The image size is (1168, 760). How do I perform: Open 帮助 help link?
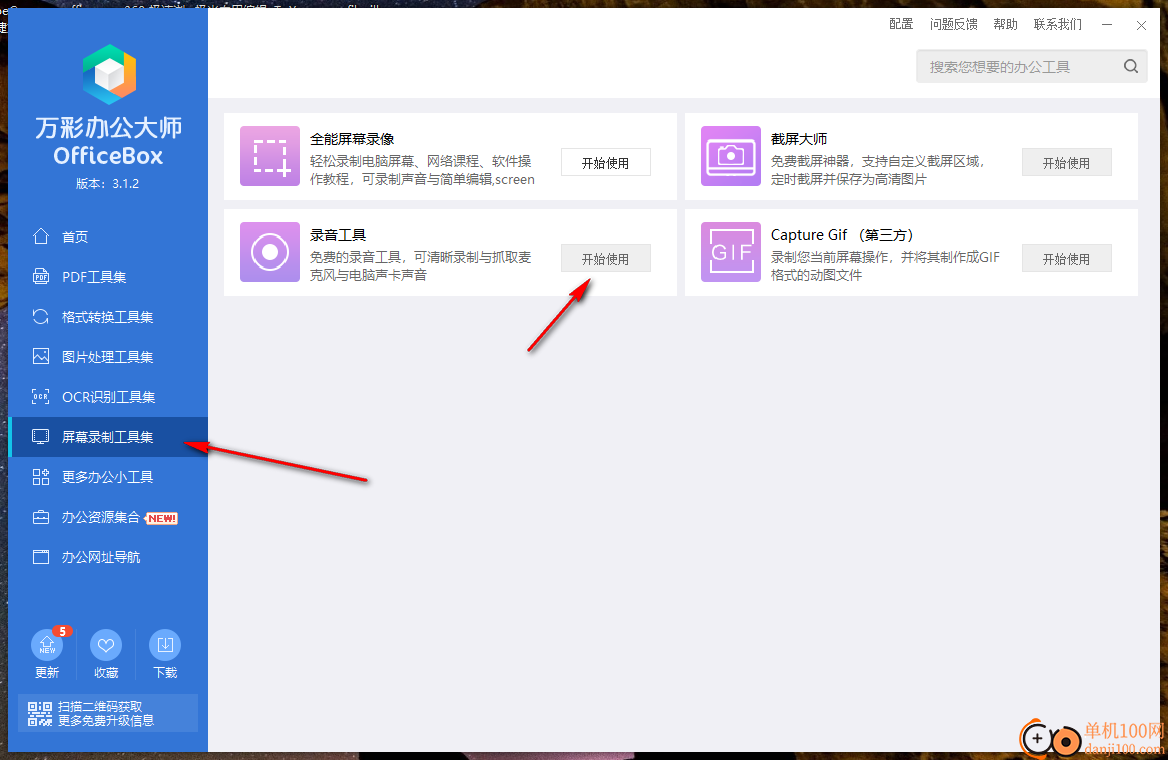coord(1006,24)
